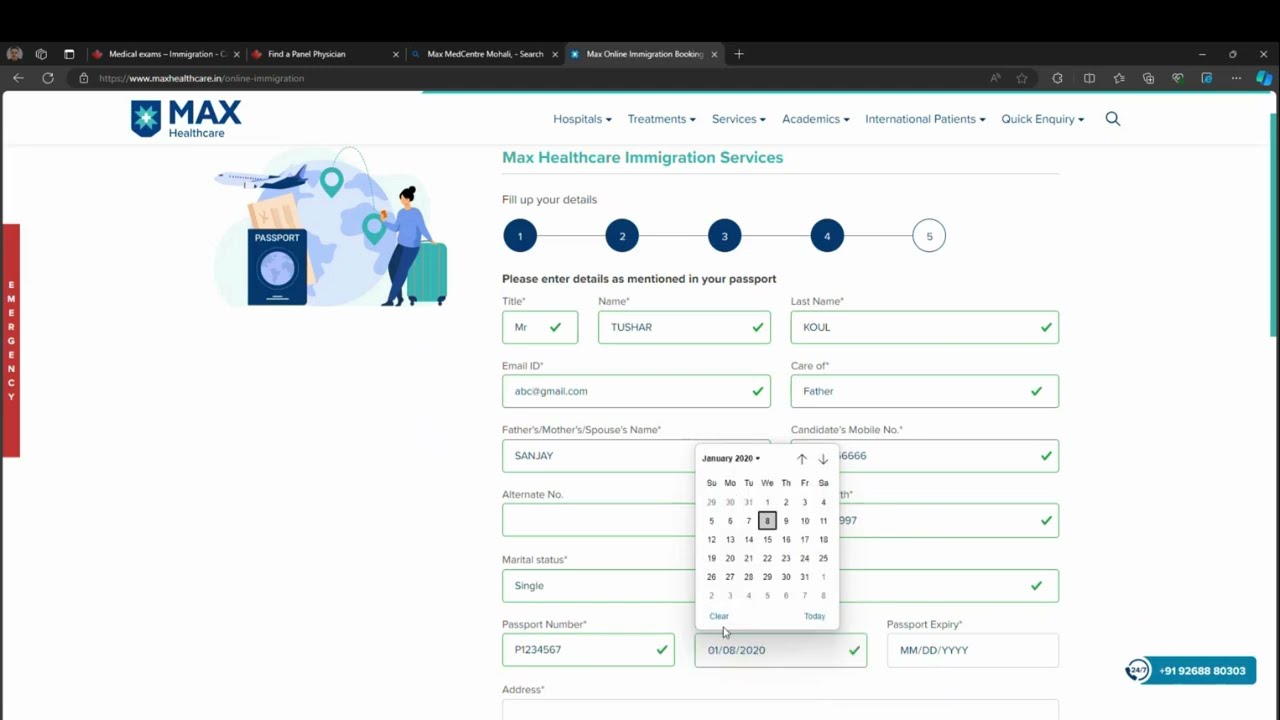Screen dimensions: 1280x720
Task: Close the Medical exams – Immigration tab
Action: [x=237, y=54]
